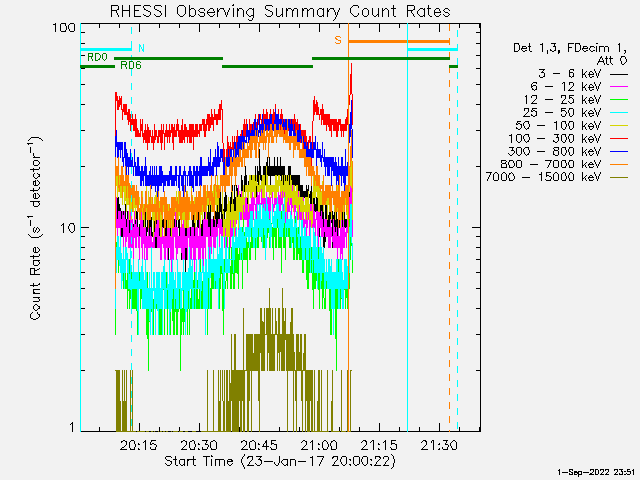Click the y-axis label '1'

(72, 427)
